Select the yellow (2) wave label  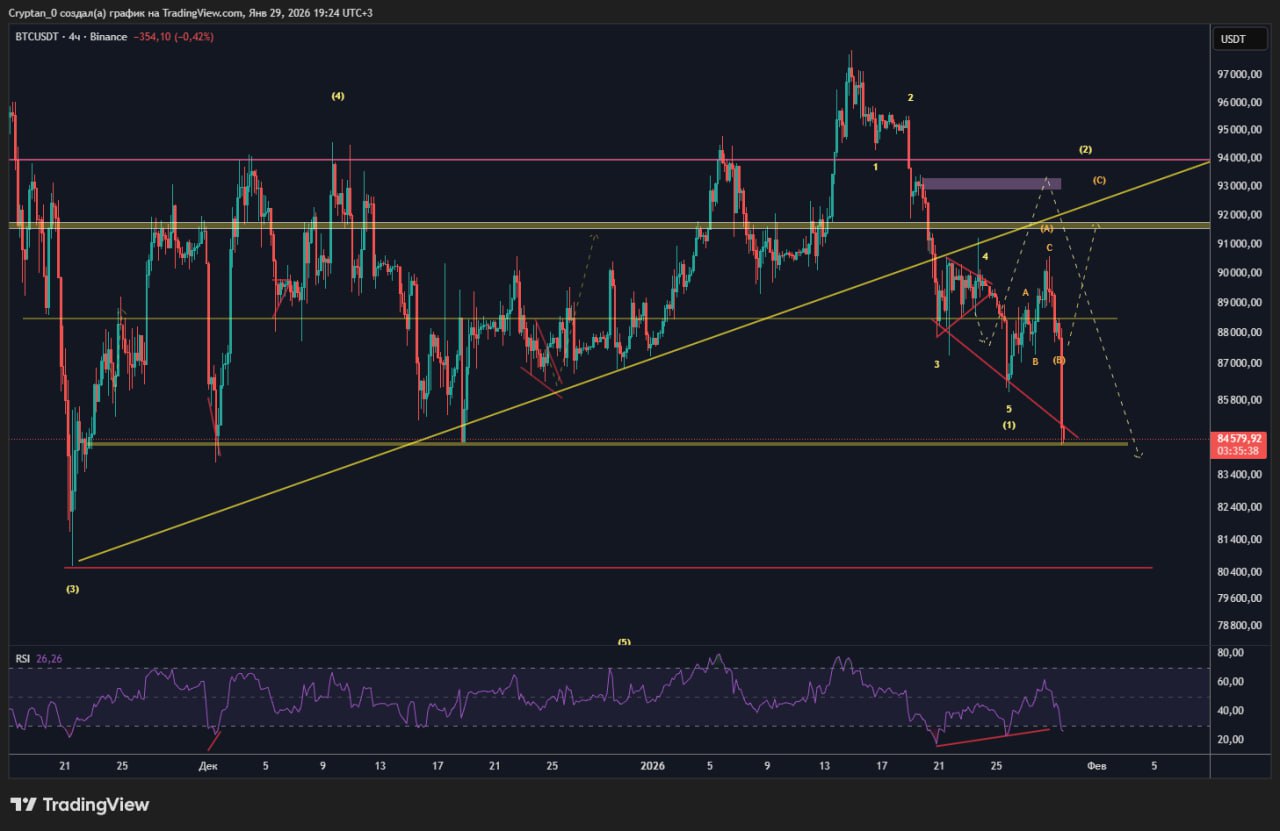(x=1085, y=150)
